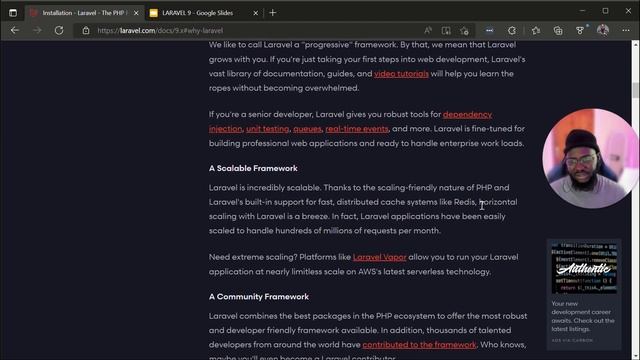The height and width of the screenshot is (360, 640).
Task: Switch to LARAVEL 9 - Google Slides tab
Action: pos(198,13)
